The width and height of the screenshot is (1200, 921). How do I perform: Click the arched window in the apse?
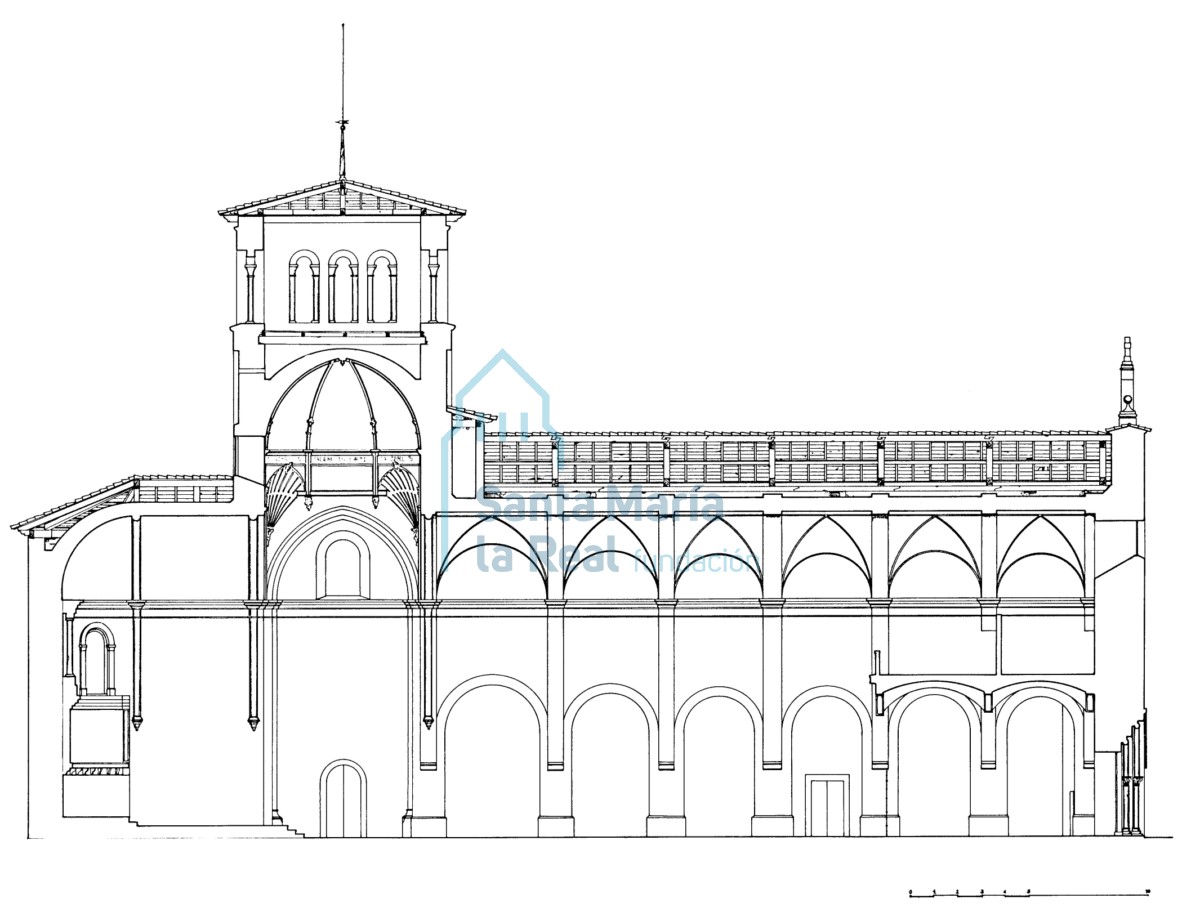pos(97,660)
